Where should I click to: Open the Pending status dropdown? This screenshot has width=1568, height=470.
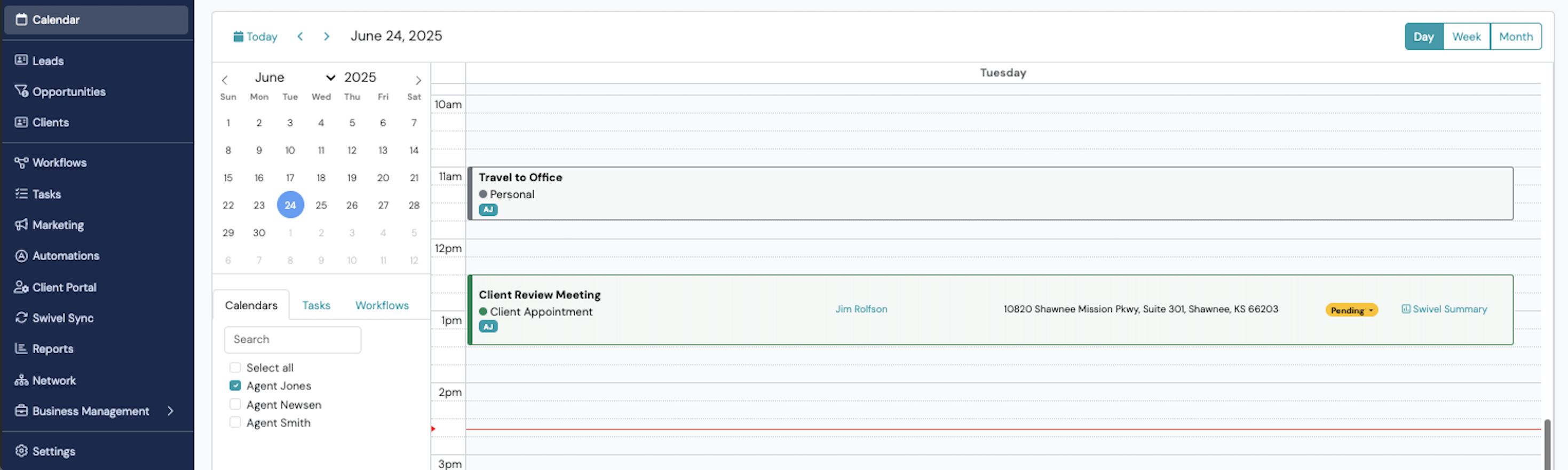[x=1351, y=310]
